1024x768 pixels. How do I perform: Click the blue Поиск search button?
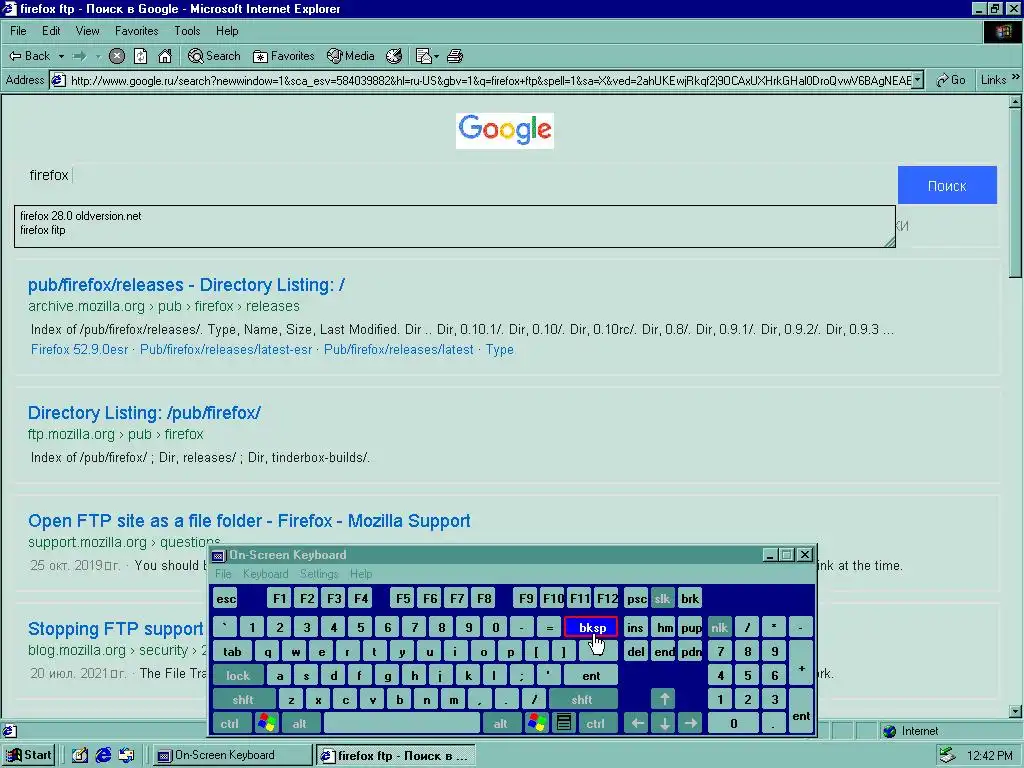947,185
